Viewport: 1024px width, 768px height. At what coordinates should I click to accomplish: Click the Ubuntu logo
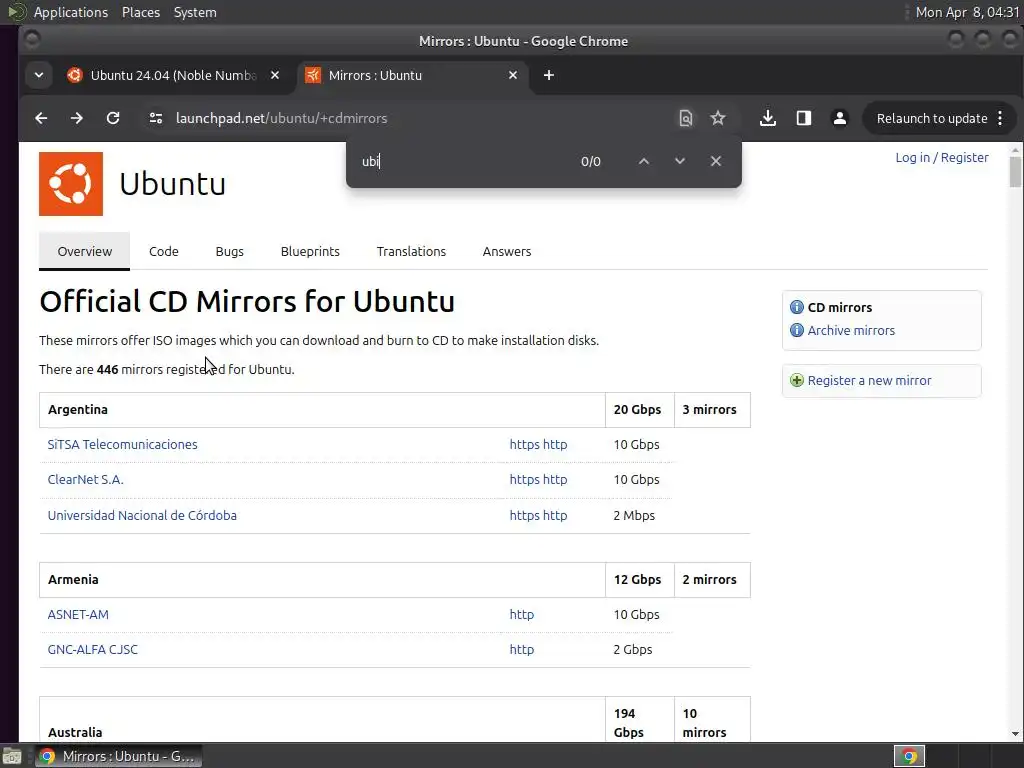[x=71, y=184]
